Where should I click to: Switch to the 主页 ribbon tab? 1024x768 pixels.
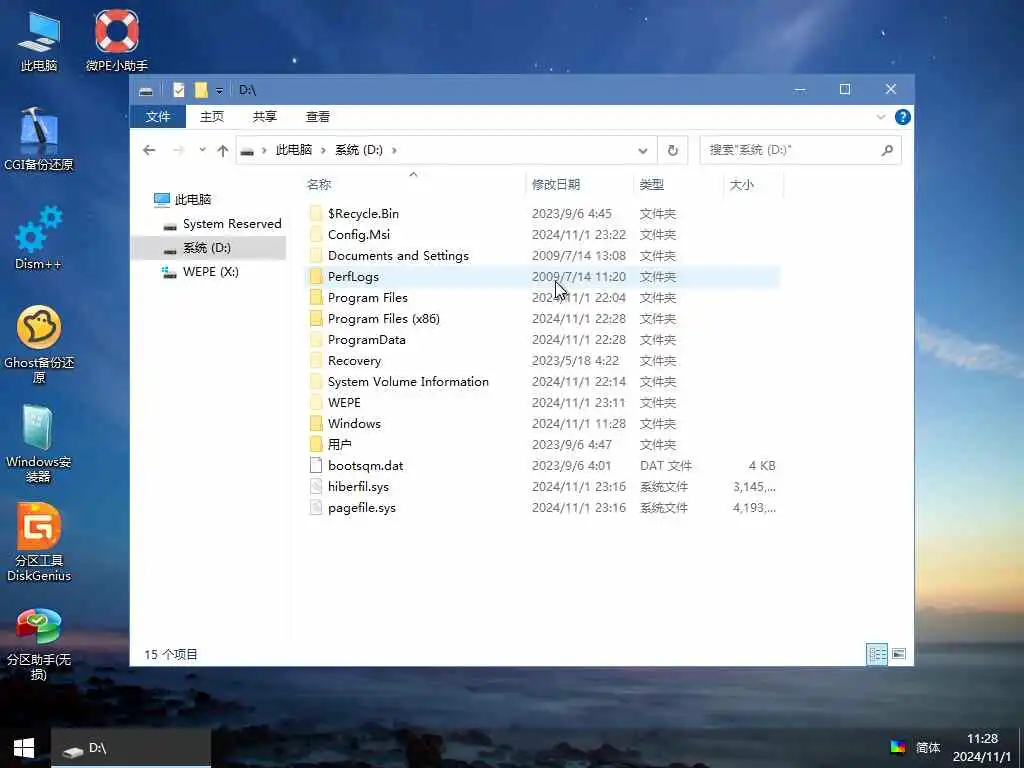tap(212, 117)
